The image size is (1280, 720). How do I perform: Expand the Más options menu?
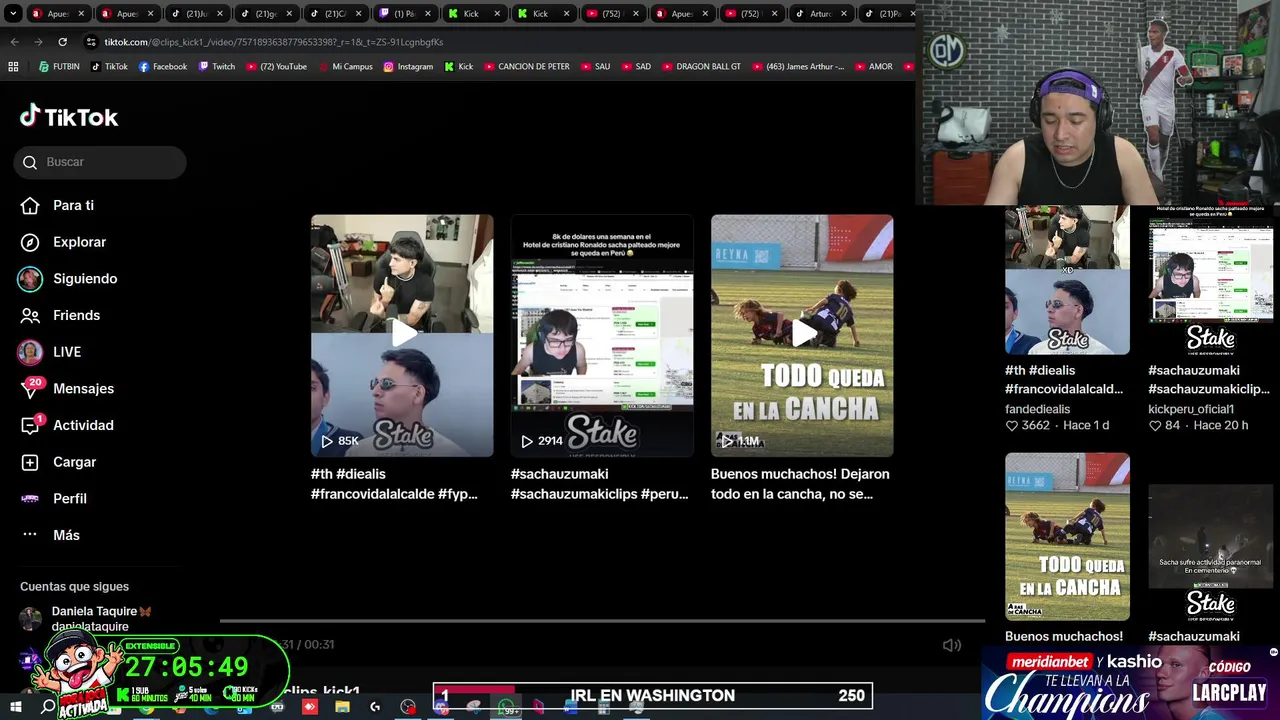(x=50, y=535)
